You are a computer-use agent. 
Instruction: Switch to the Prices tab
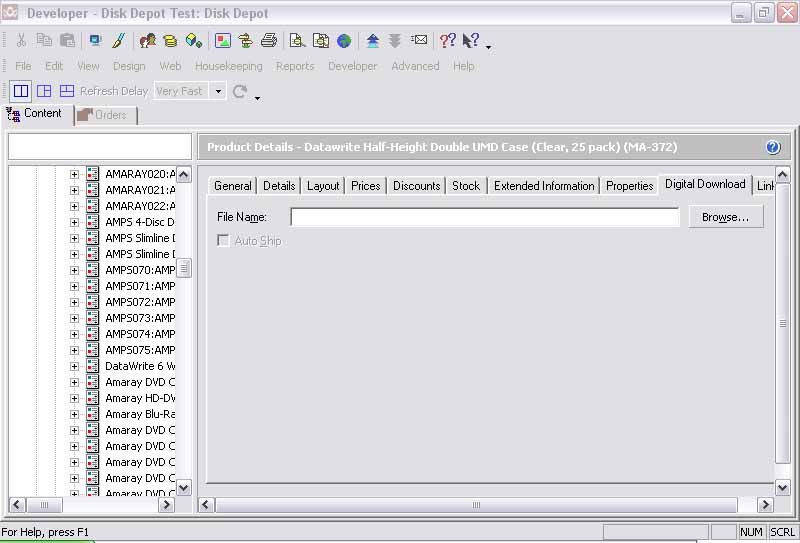365,185
